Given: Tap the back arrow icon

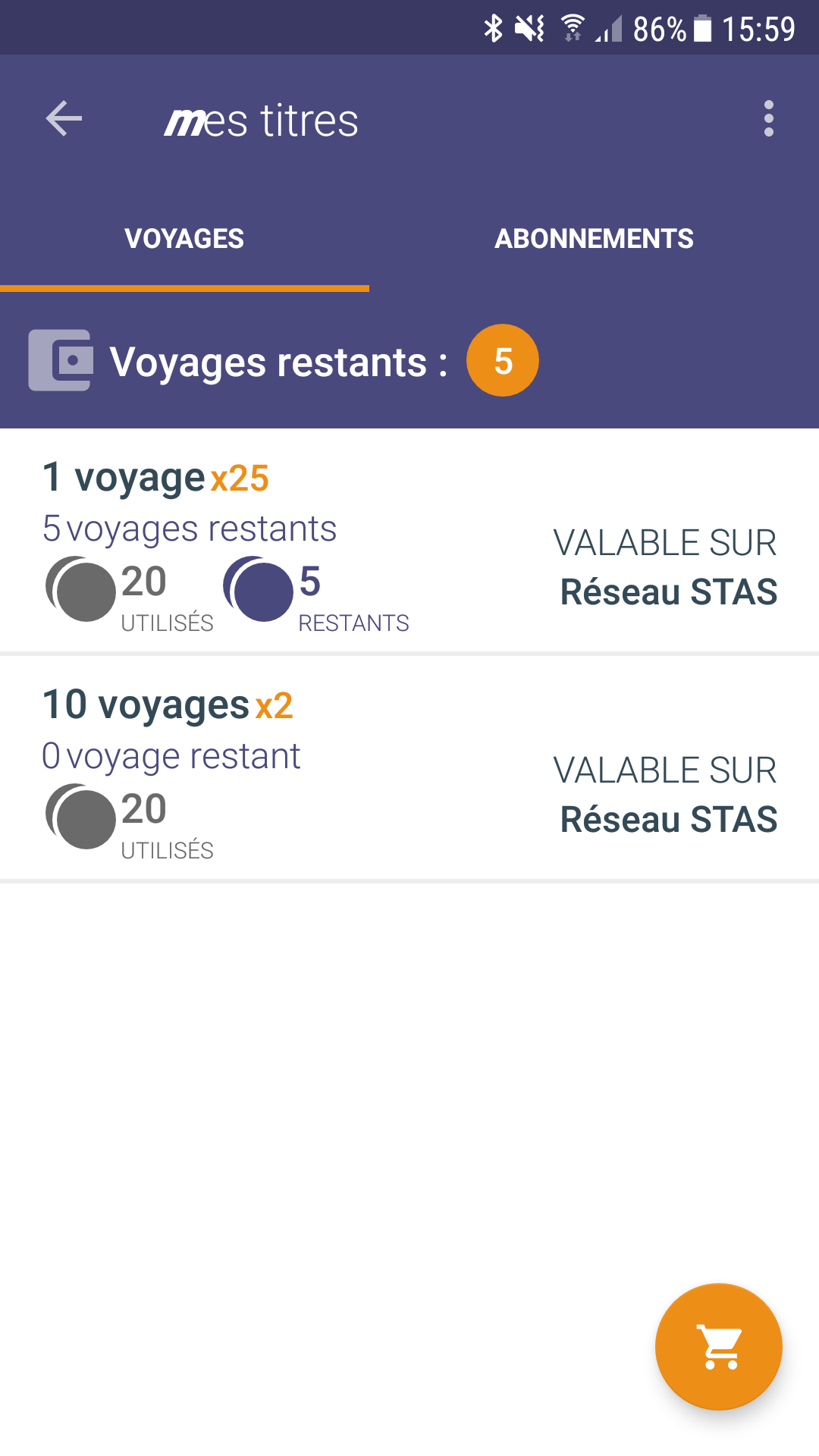Looking at the screenshot, I should click(x=64, y=119).
